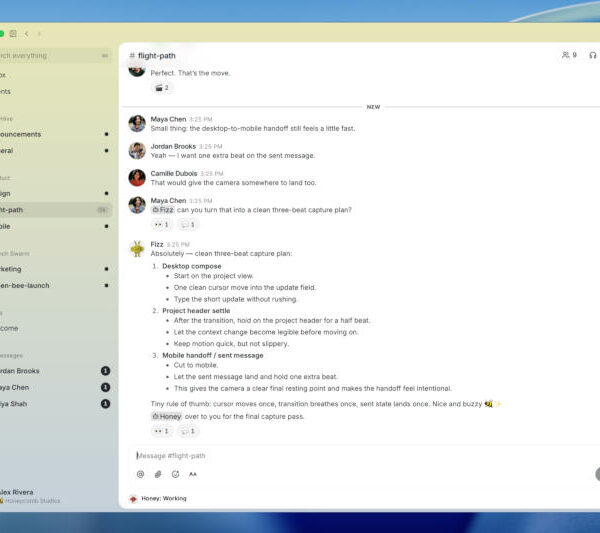Insert a mention with the @ icon
This screenshot has height=533, width=600.
[x=140, y=474]
